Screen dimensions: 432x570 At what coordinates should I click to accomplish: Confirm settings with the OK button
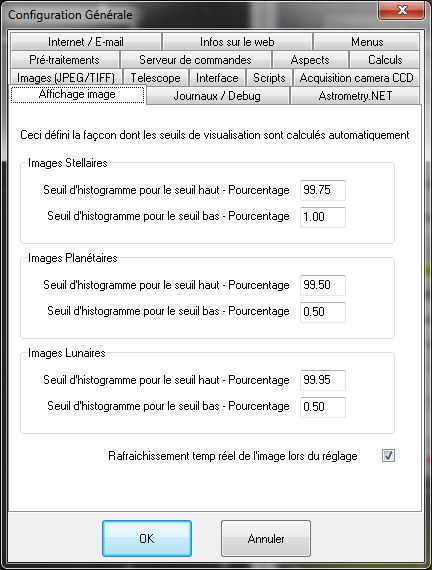(147, 538)
